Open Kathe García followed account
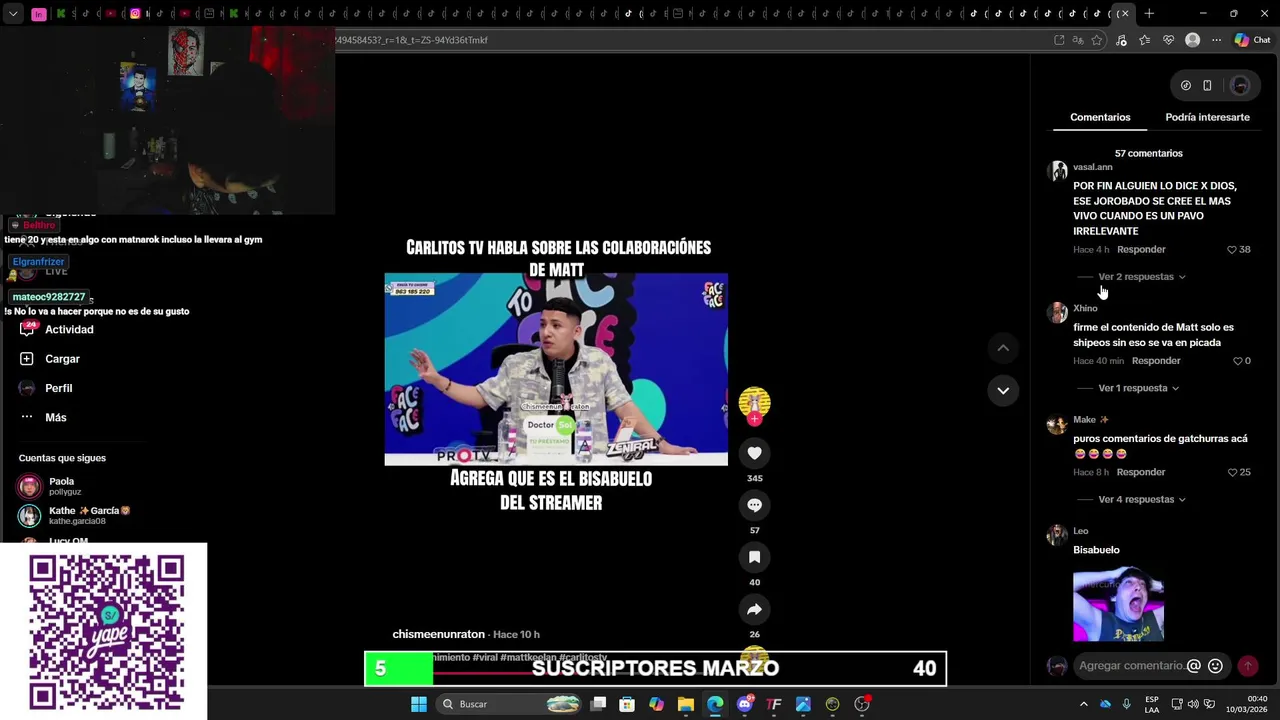 coord(75,515)
